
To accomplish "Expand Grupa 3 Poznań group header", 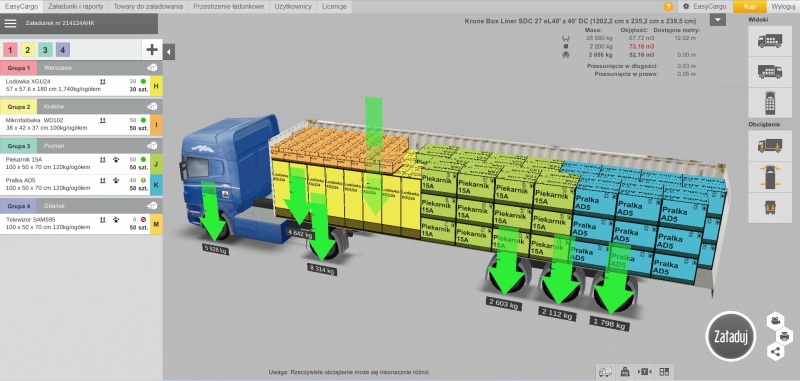I will [x=81, y=146].
